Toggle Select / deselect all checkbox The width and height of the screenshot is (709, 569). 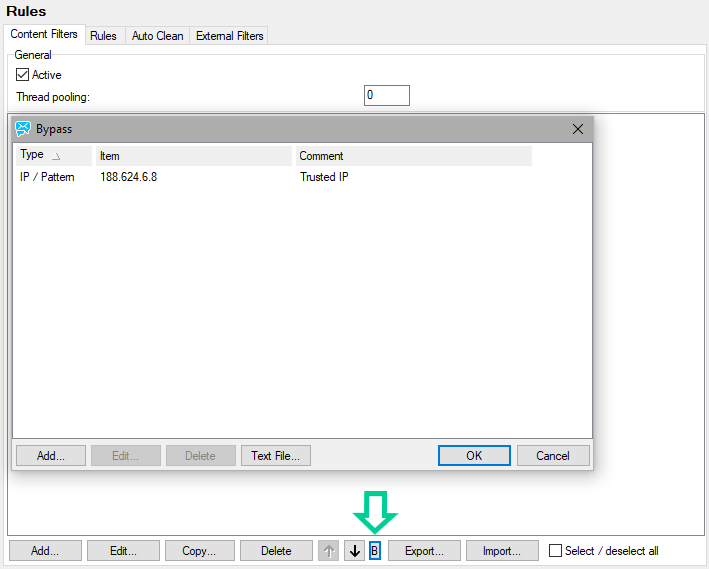coord(555,550)
